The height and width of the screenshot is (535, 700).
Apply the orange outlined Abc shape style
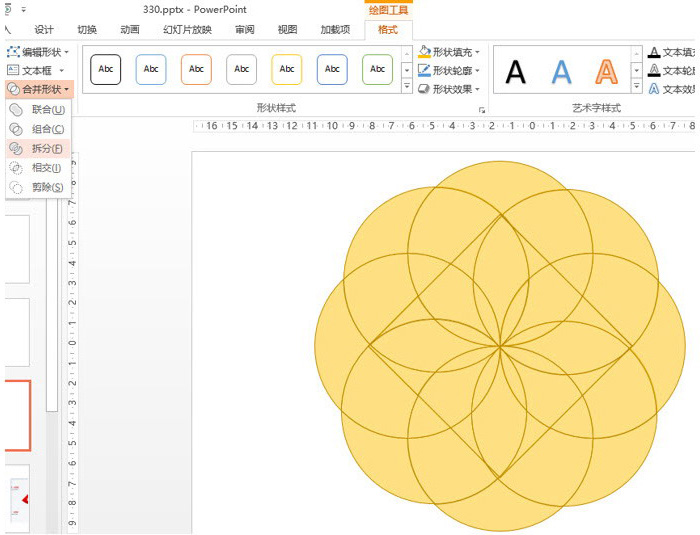pyautogui.click(x=196, y=69)
